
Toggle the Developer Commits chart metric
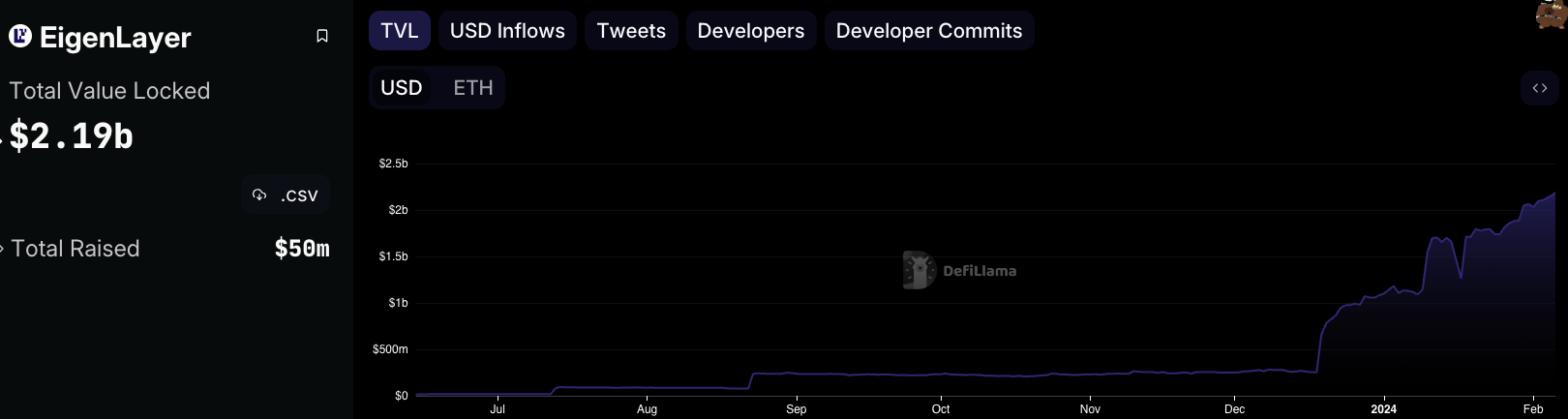[x=929, y=31]
